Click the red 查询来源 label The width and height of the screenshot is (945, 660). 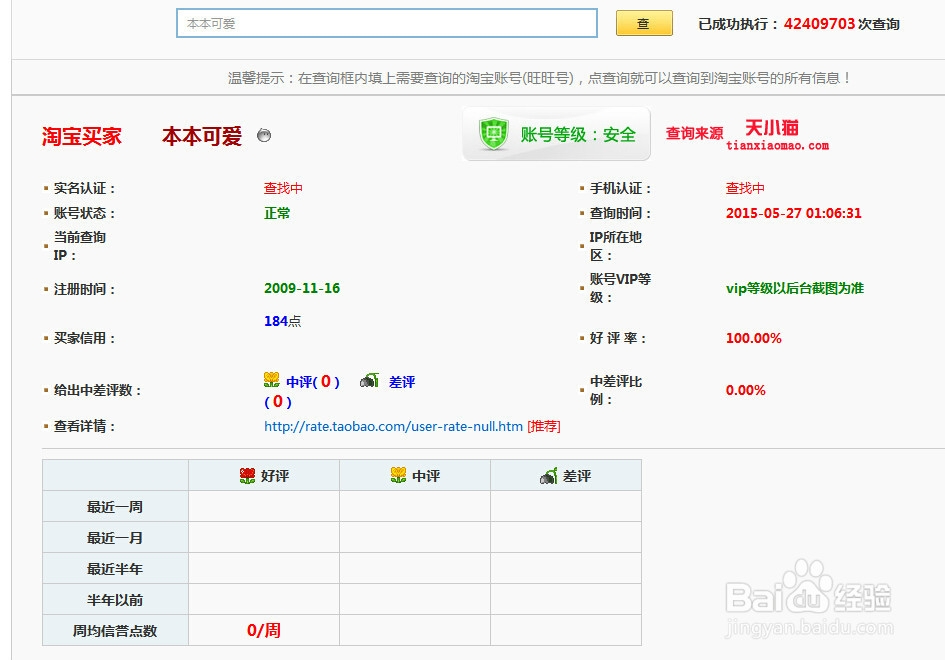(694, 134)
